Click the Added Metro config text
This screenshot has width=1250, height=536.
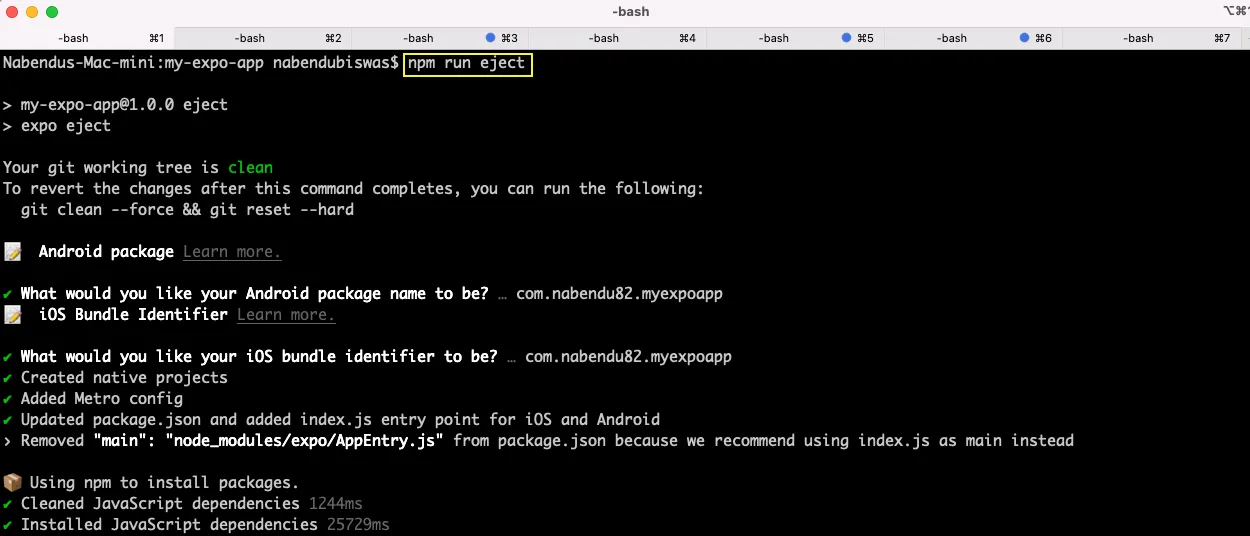[x=102, y=399]
